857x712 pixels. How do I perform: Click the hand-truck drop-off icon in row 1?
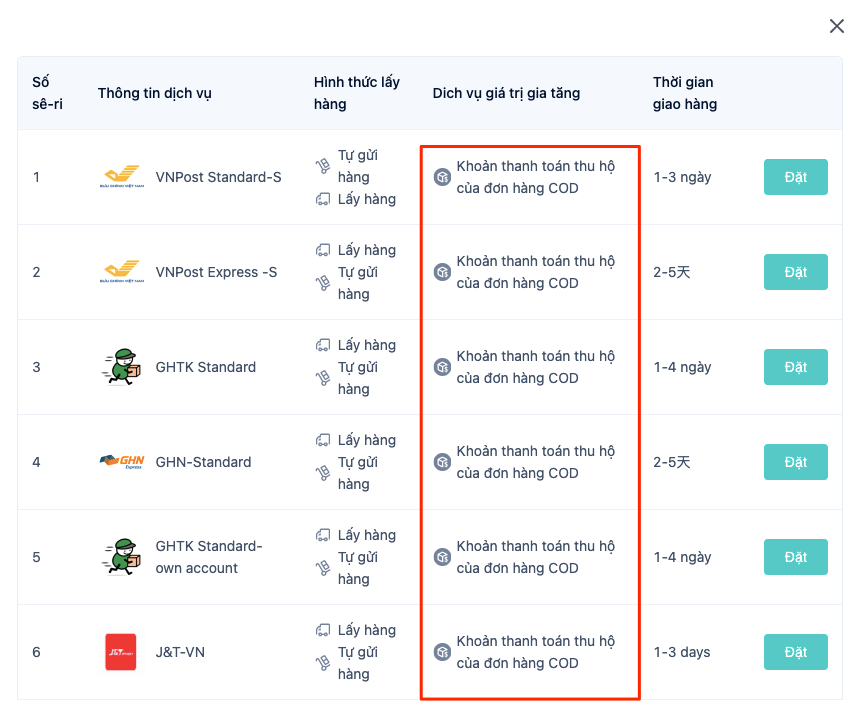click(x=323, y=166)
